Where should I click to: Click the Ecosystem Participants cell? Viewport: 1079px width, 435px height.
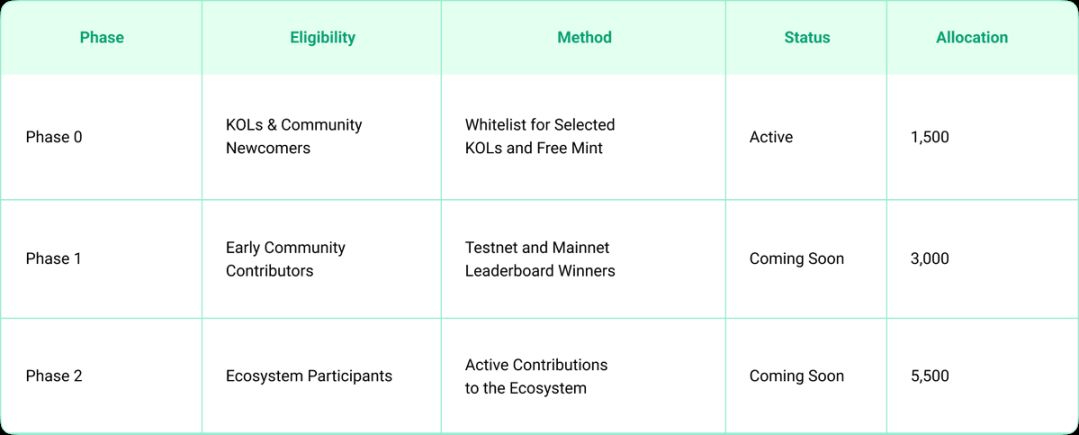coord(309,376)
